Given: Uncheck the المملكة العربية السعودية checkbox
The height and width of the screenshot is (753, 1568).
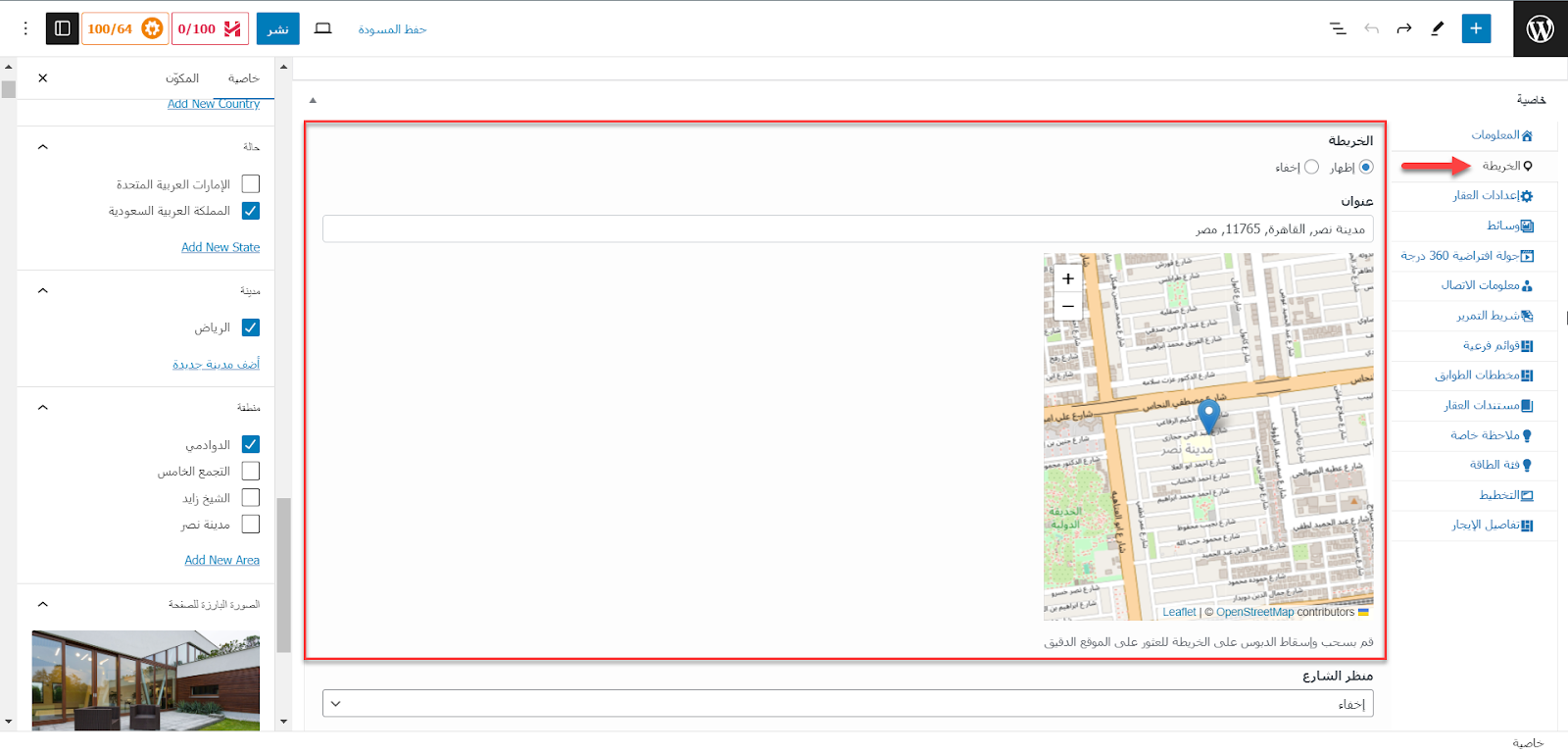Looking at the screenshot, I should coord(251,211).
